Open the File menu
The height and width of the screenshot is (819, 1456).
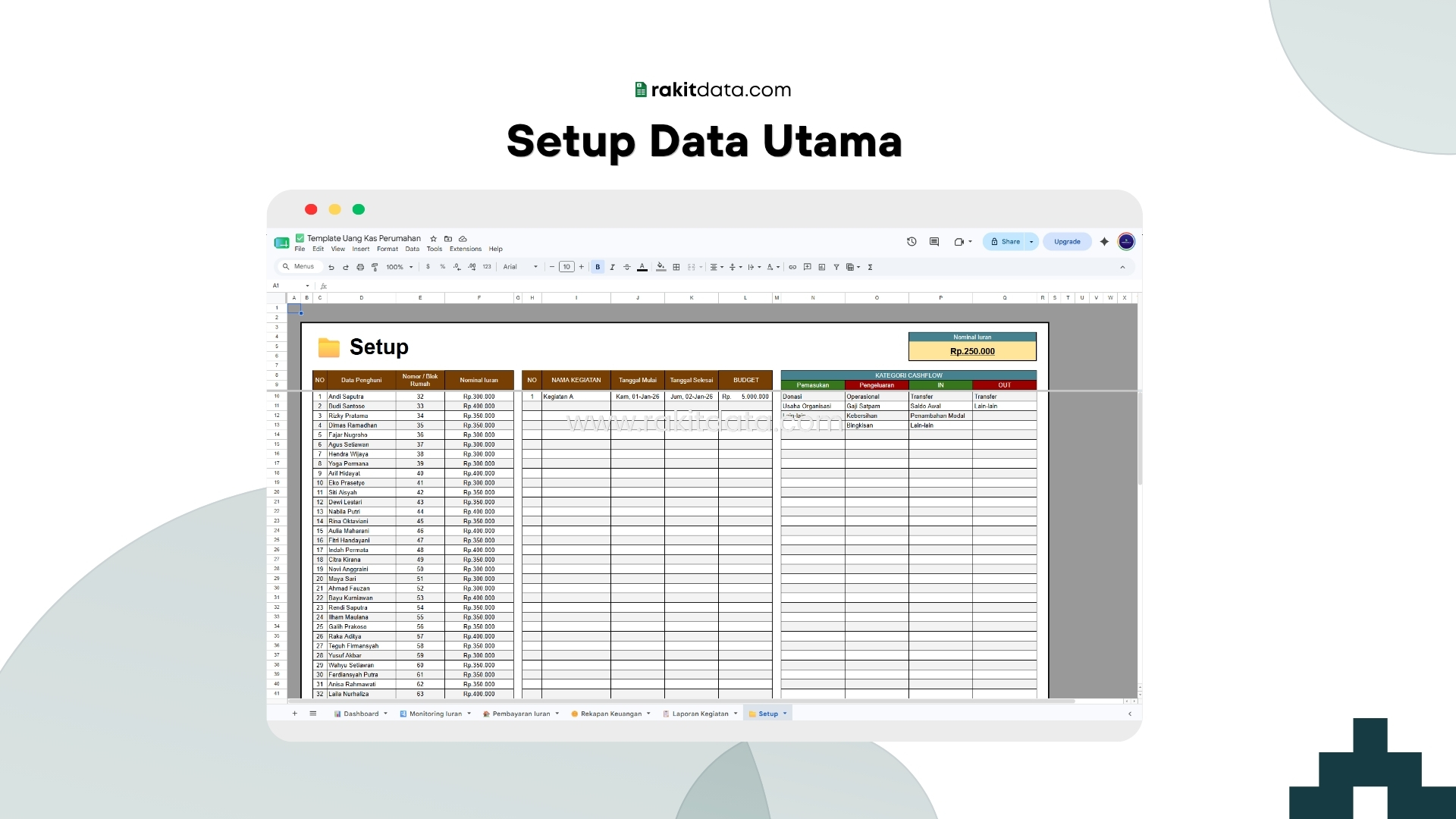tap(300, 249)
